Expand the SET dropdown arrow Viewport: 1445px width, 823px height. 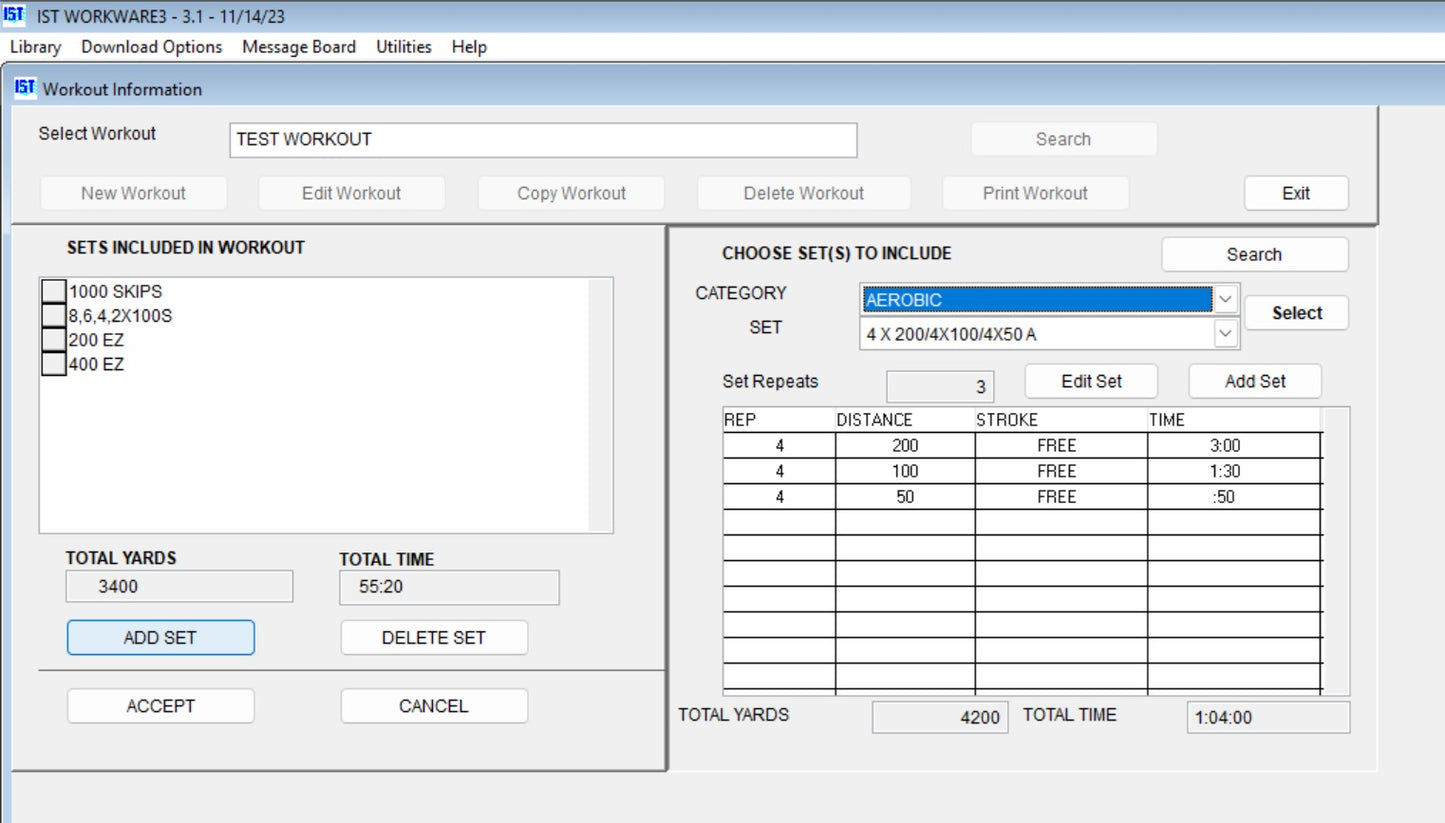click(1226, 334)
